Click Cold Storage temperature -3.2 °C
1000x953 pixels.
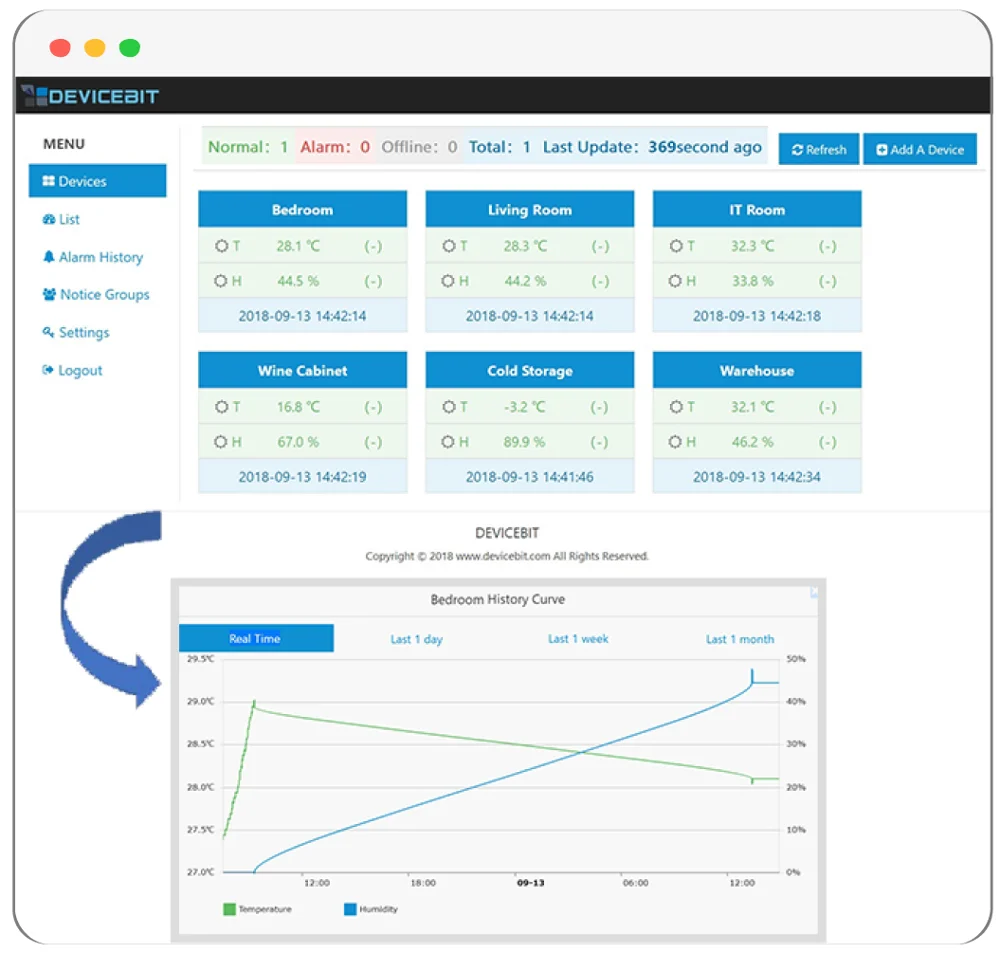tap(525, 406)
